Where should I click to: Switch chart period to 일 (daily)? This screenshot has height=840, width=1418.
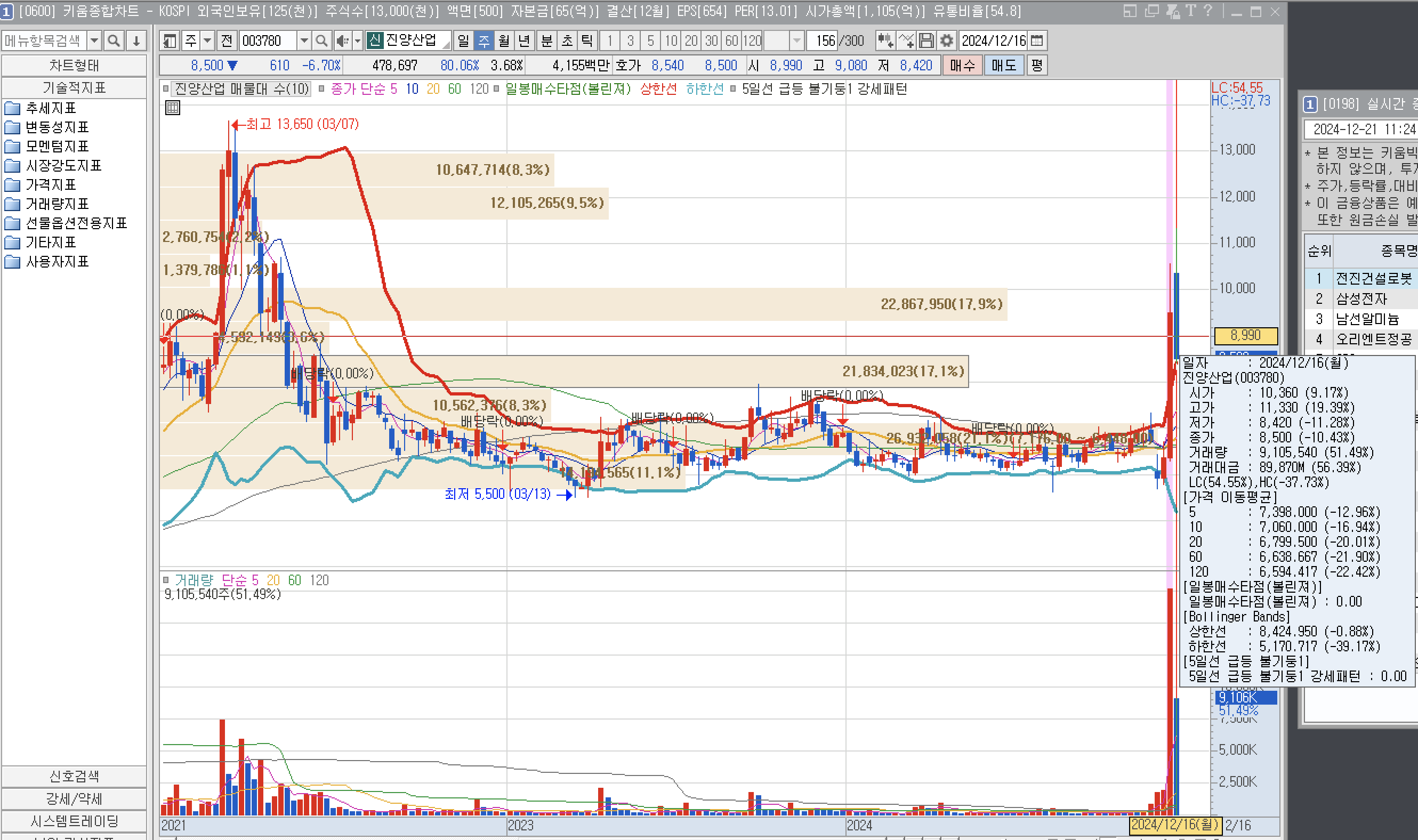[463, 41]
